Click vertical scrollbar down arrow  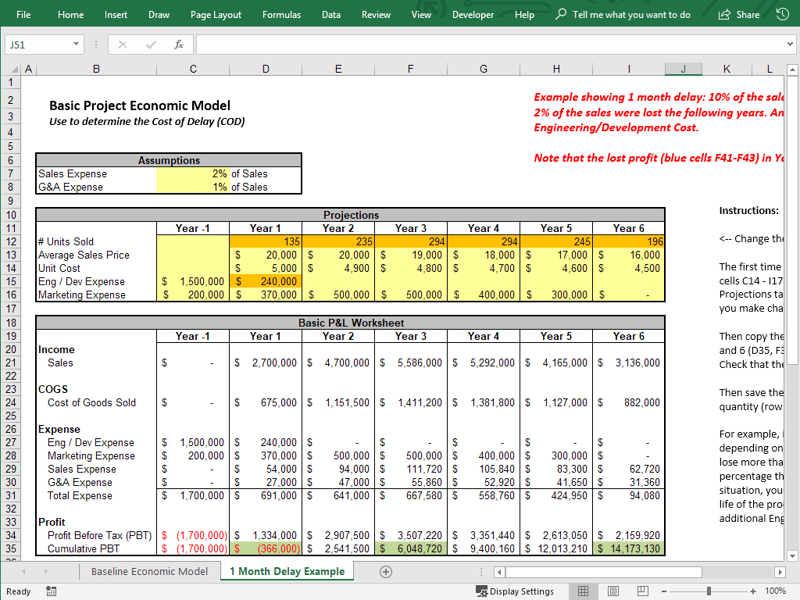pos(792,556)
